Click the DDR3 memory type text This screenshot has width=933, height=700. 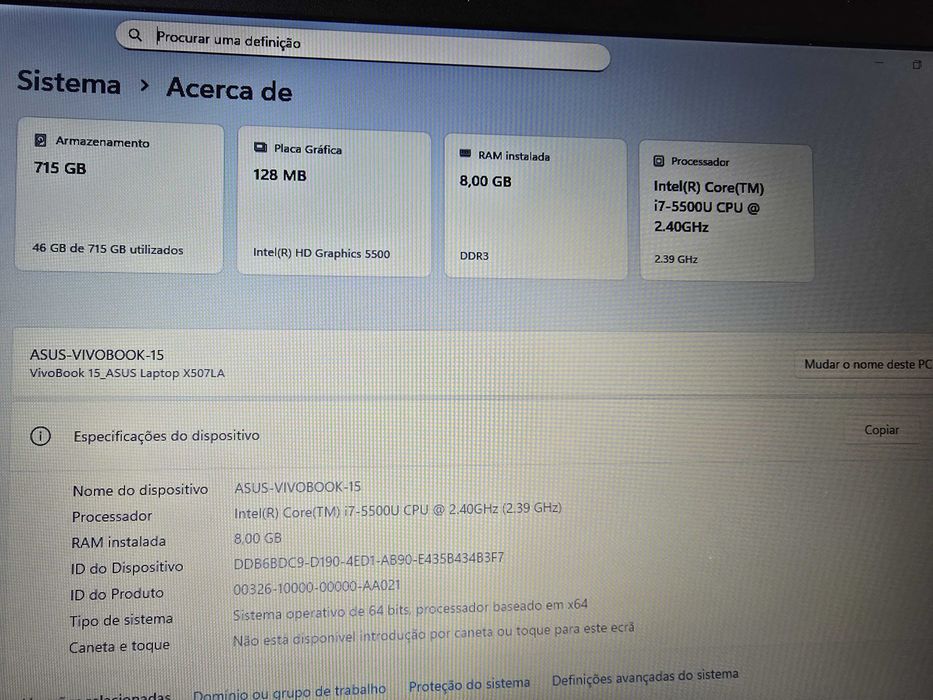pos(474,256)
